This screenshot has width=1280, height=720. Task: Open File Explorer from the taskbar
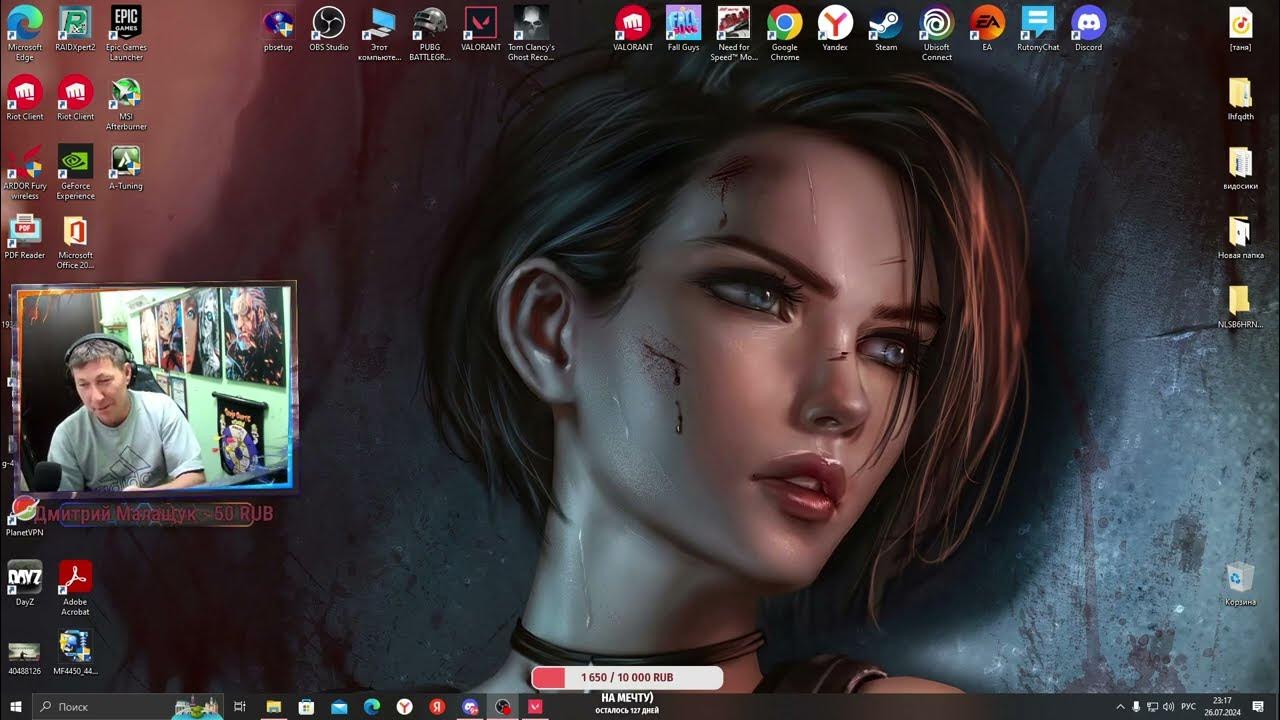tap(273, 707)
